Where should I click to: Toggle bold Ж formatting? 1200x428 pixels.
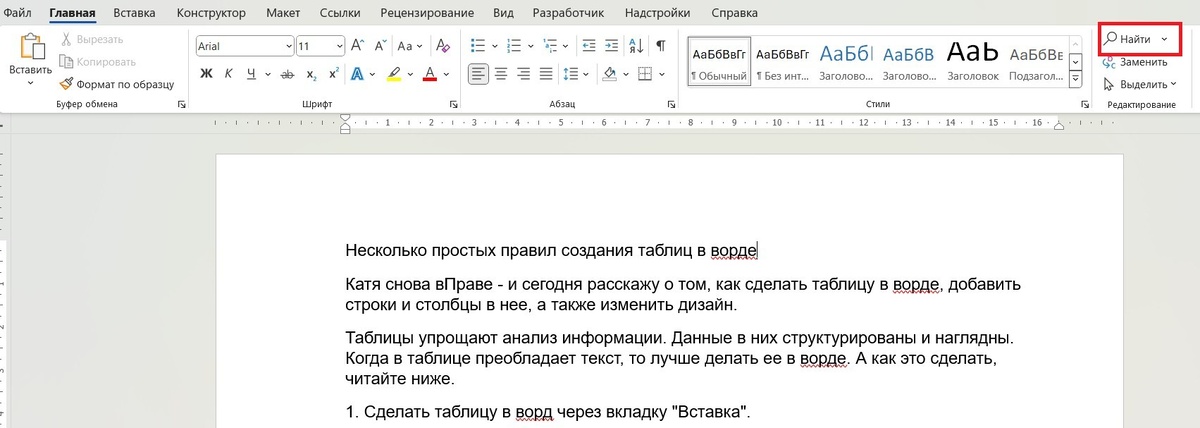(206, 74)
